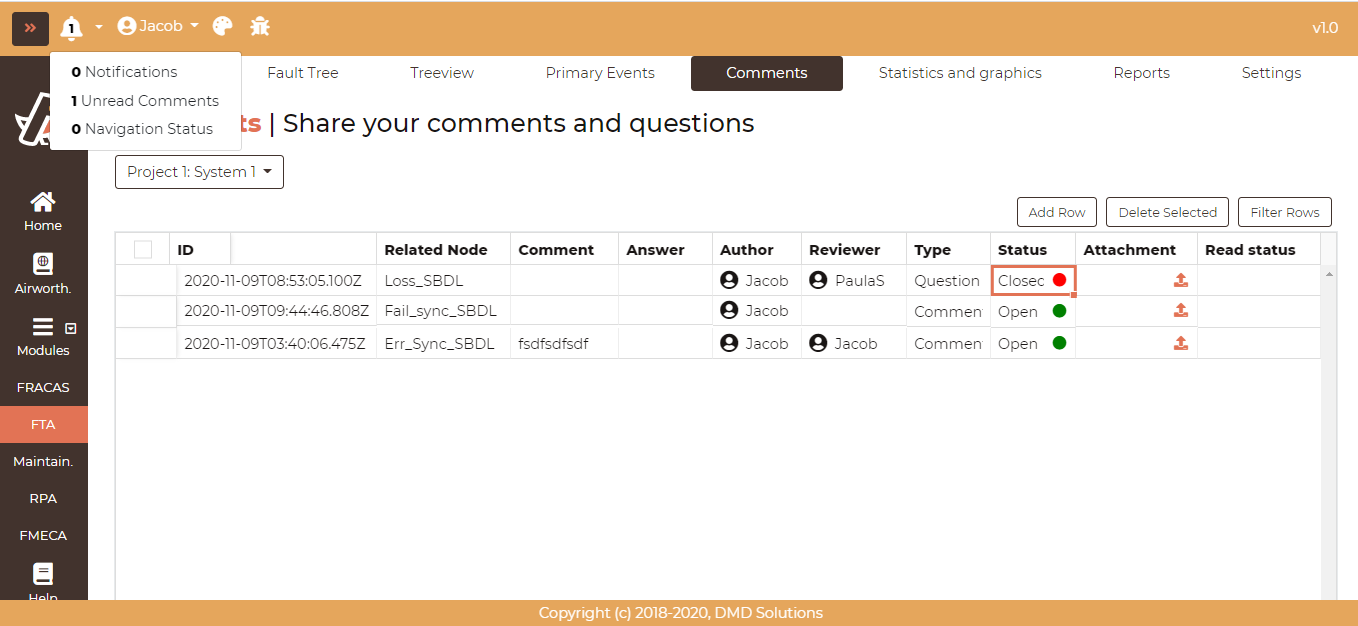
Task: Open the color palette theme icon
Action: point(222,27)
